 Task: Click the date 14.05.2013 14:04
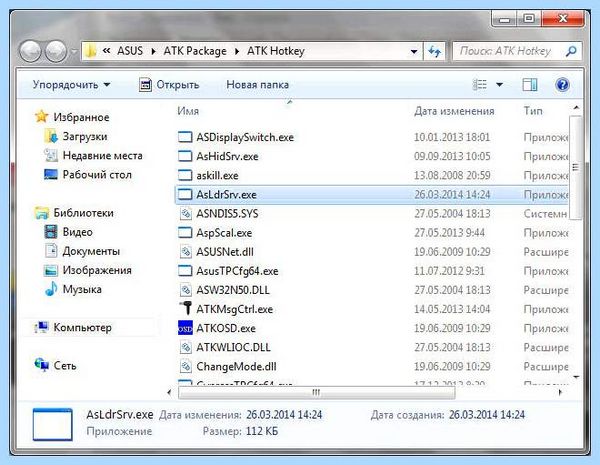pos(452,309)
